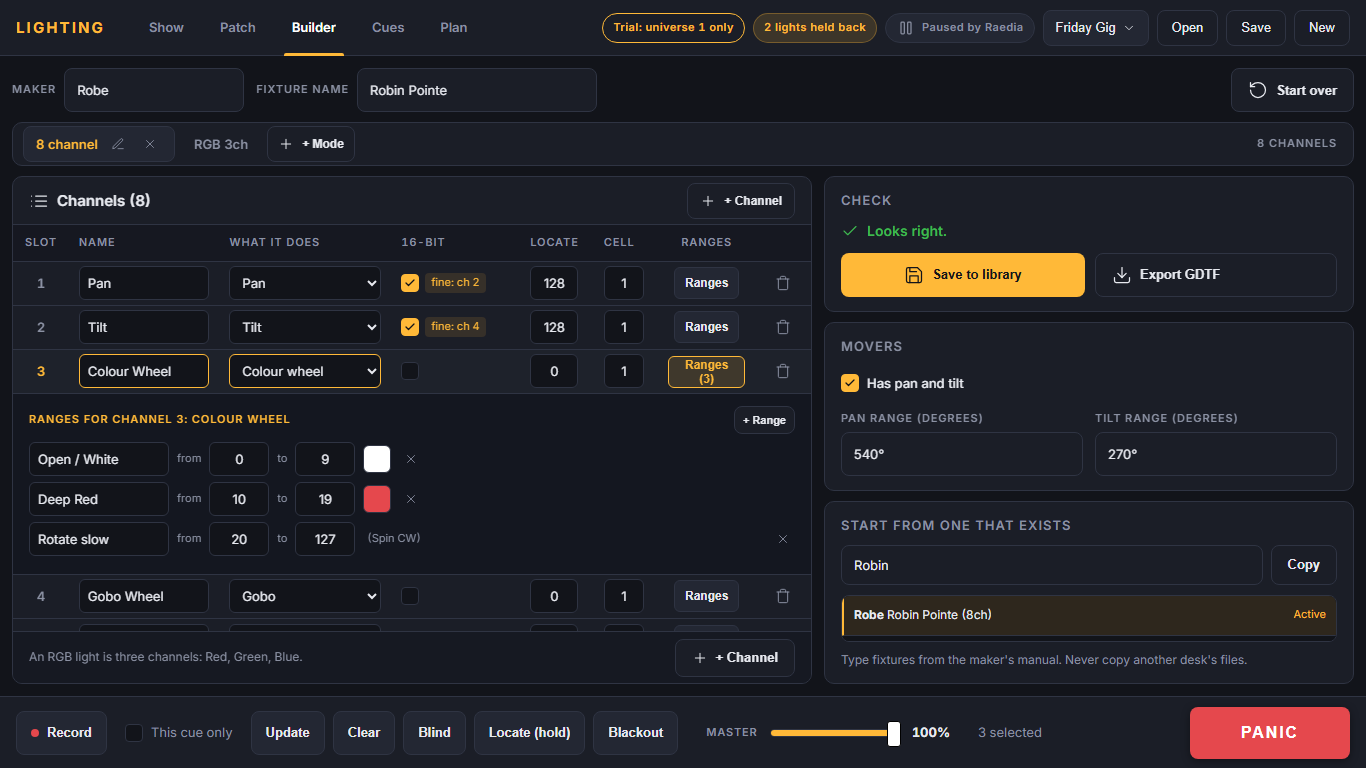Viewport: 1366px width, 768px height.
Task: Click the red swatch for Deep Red
Action: 377,499
